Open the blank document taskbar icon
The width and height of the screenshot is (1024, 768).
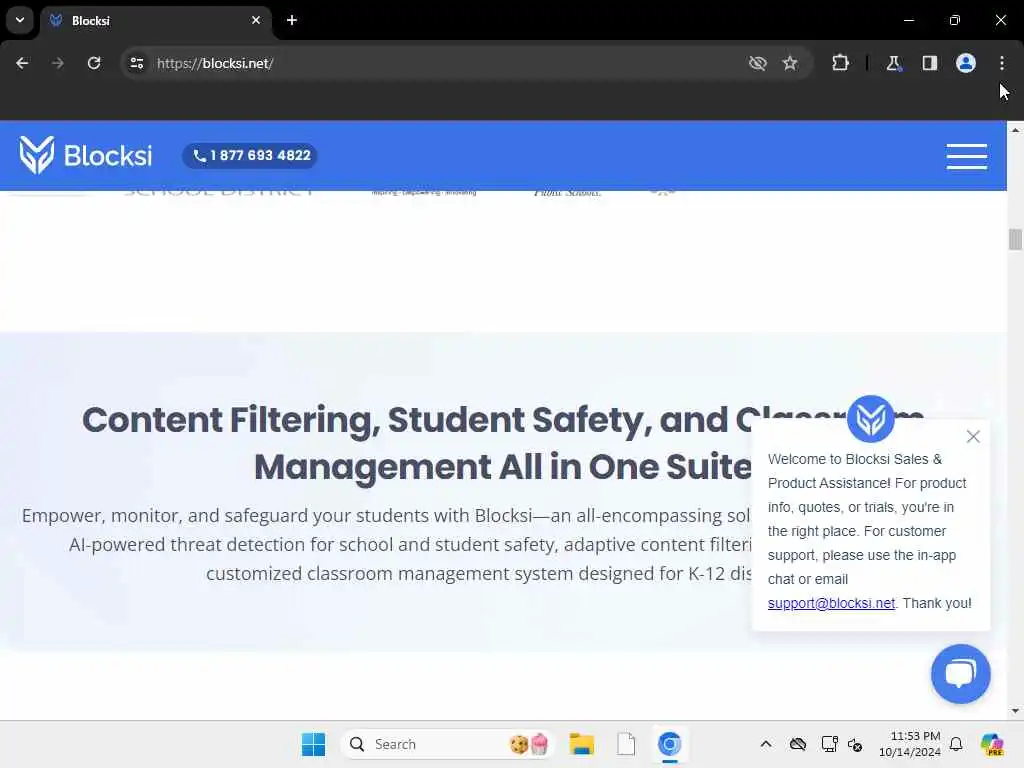[626, 744]
